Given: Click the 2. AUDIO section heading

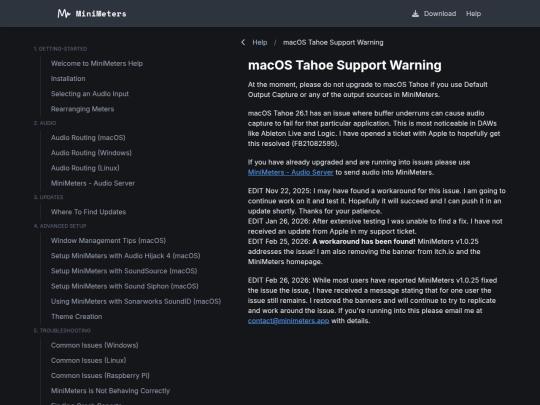Looking at the screenshot, I should point(45,123).
